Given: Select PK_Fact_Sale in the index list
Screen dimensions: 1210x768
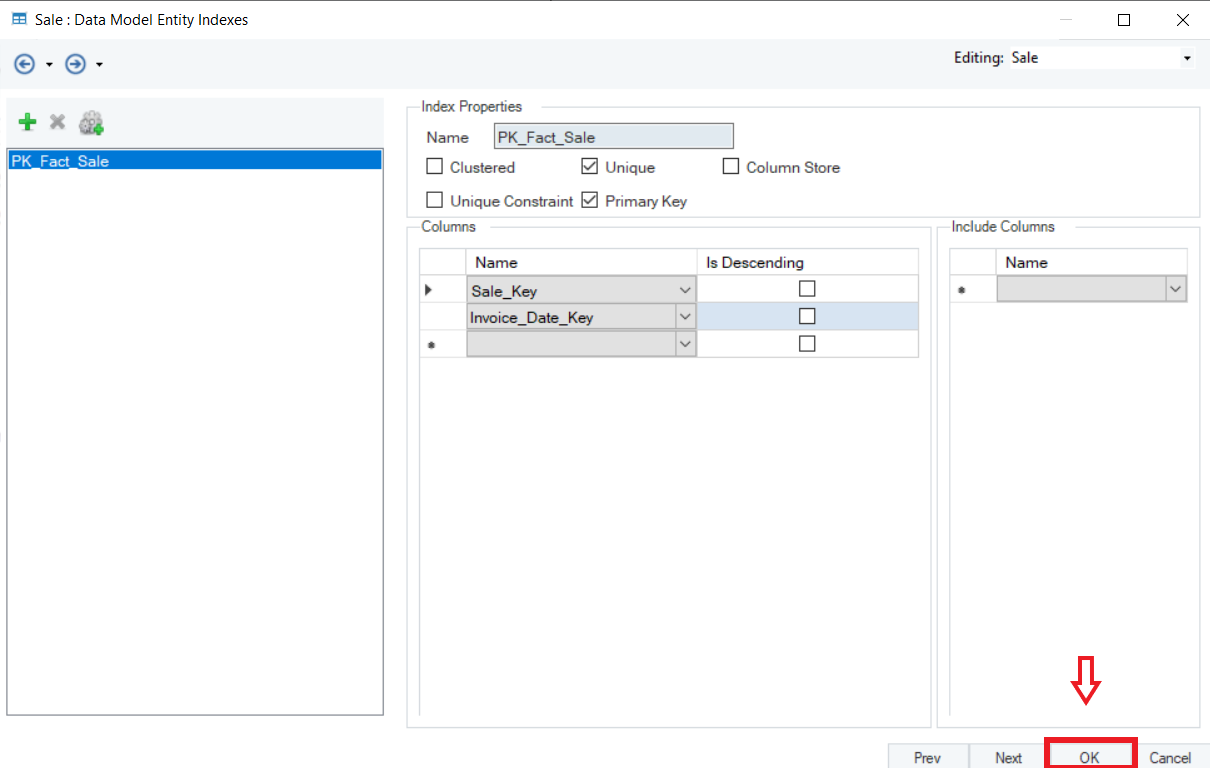Looking at the screenshot, I should (x=60, y=160).
